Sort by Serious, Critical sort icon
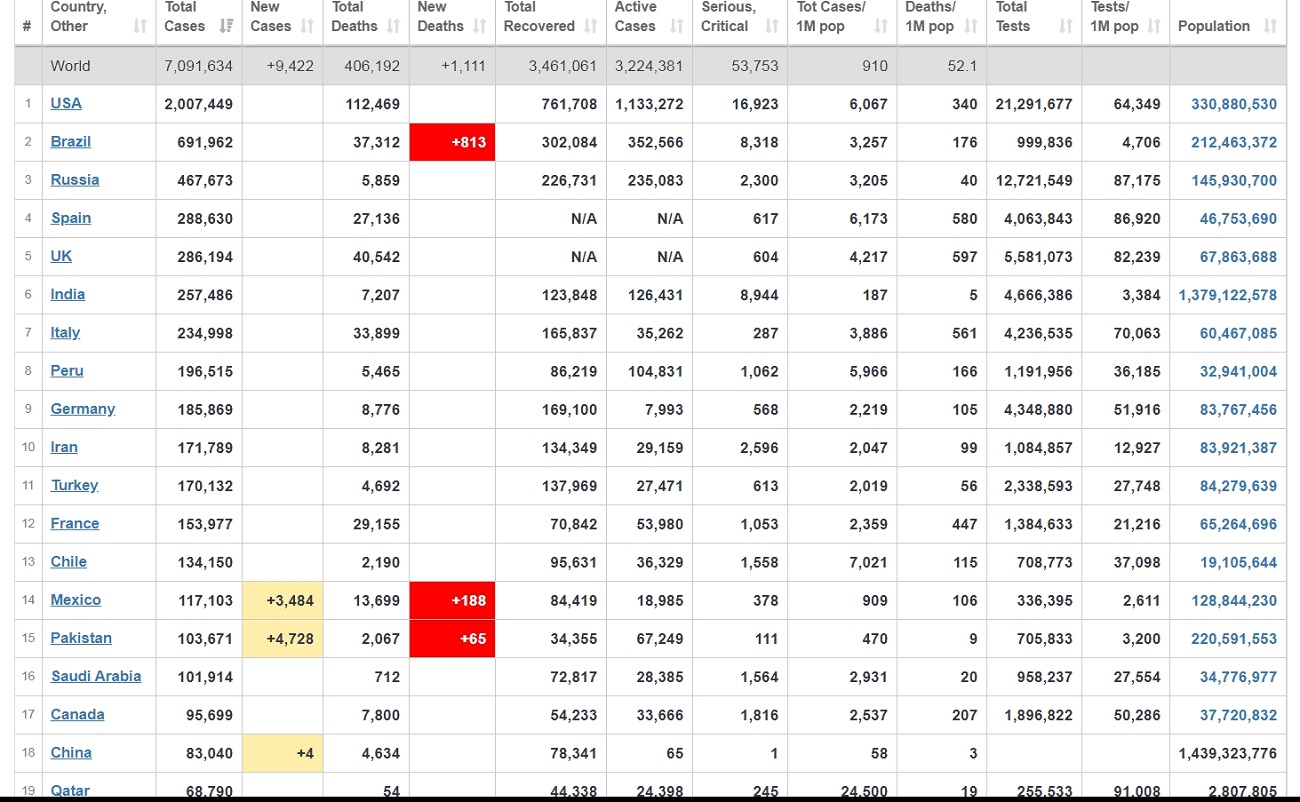The height and width of the screenshot is (802, 1300). pos(771,26)
